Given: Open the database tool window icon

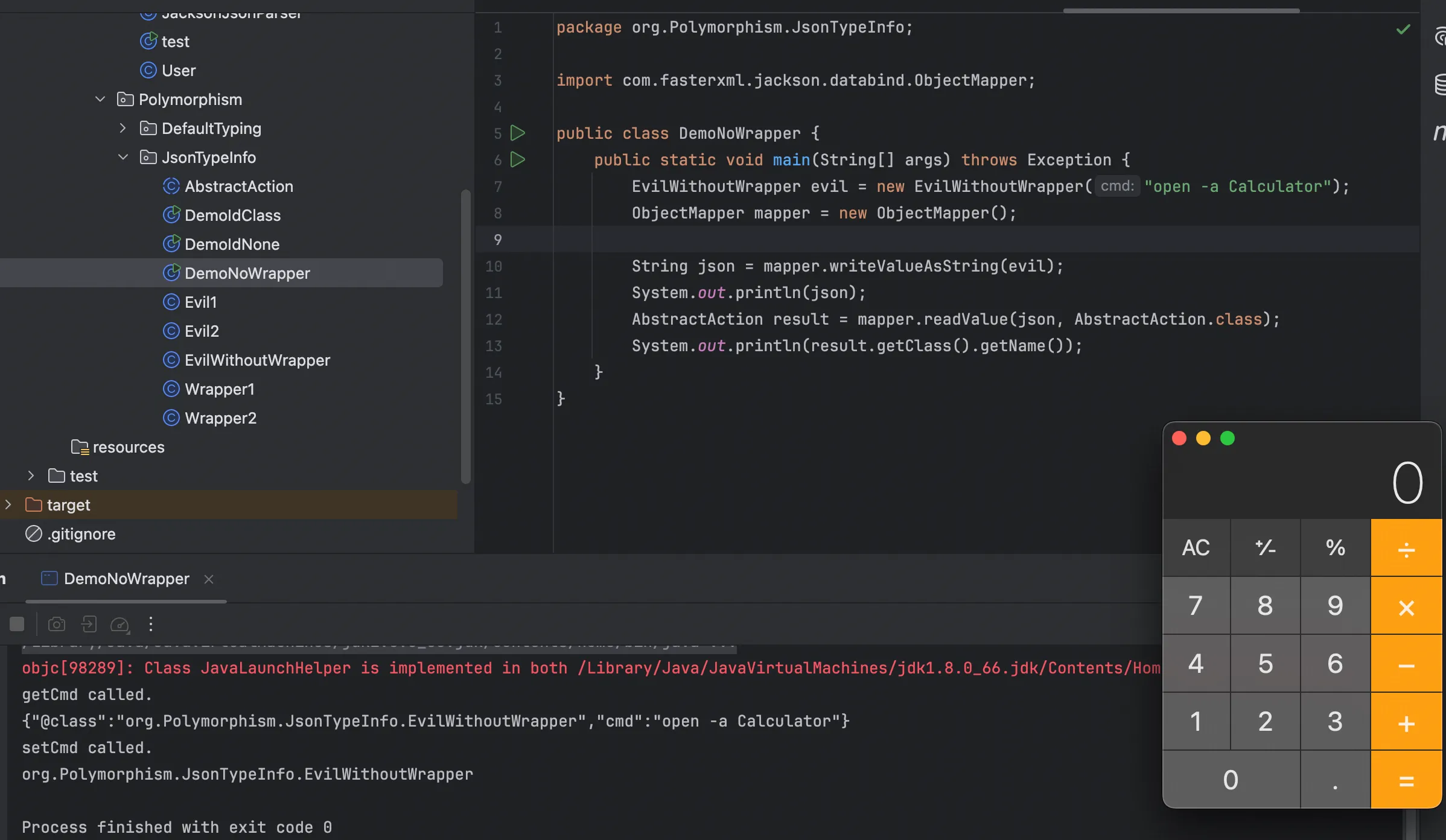Looking at the screenshot, I should point(1440,84).
